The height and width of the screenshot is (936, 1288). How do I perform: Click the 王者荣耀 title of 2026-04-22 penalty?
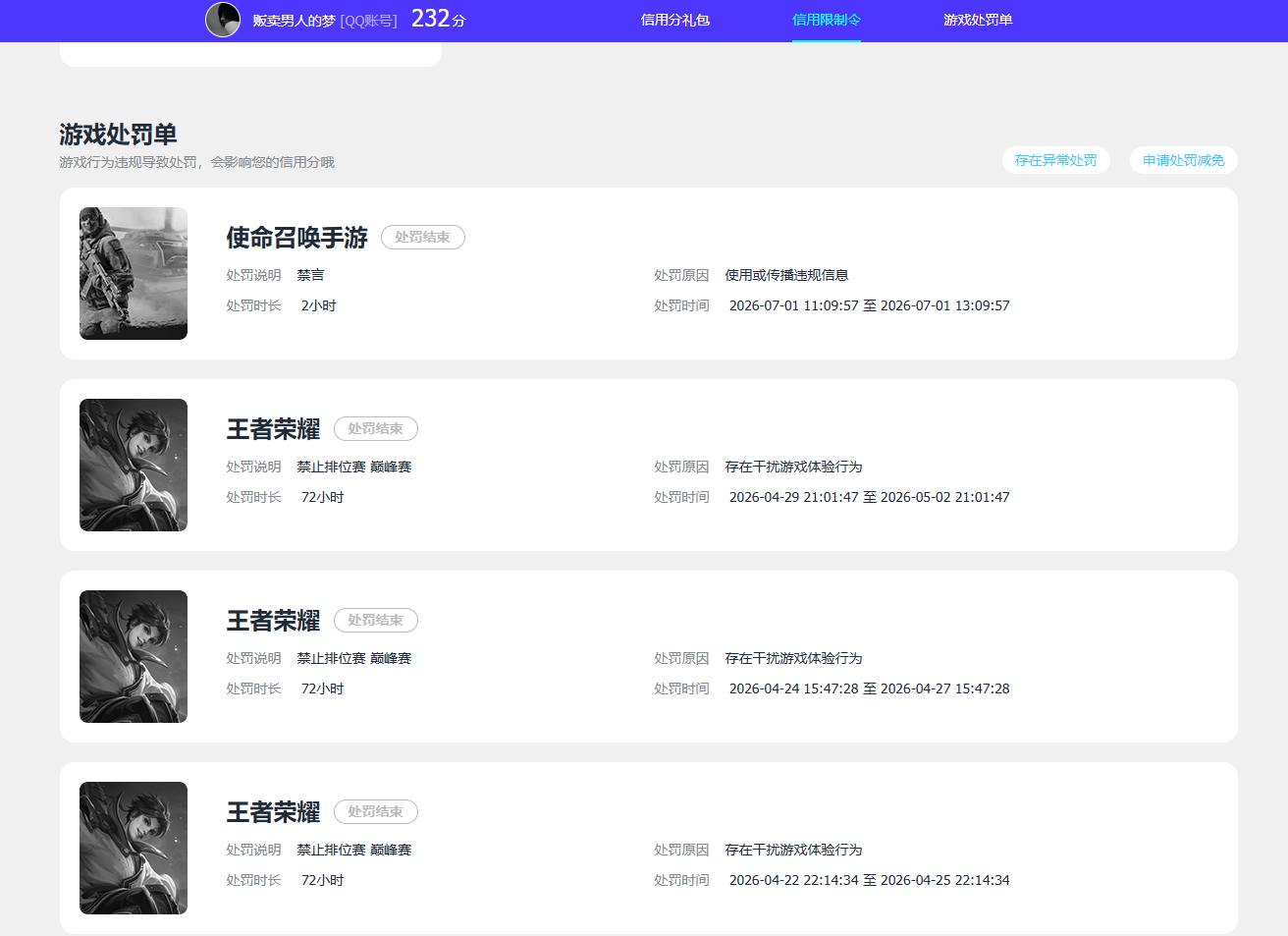click(274, 811)
